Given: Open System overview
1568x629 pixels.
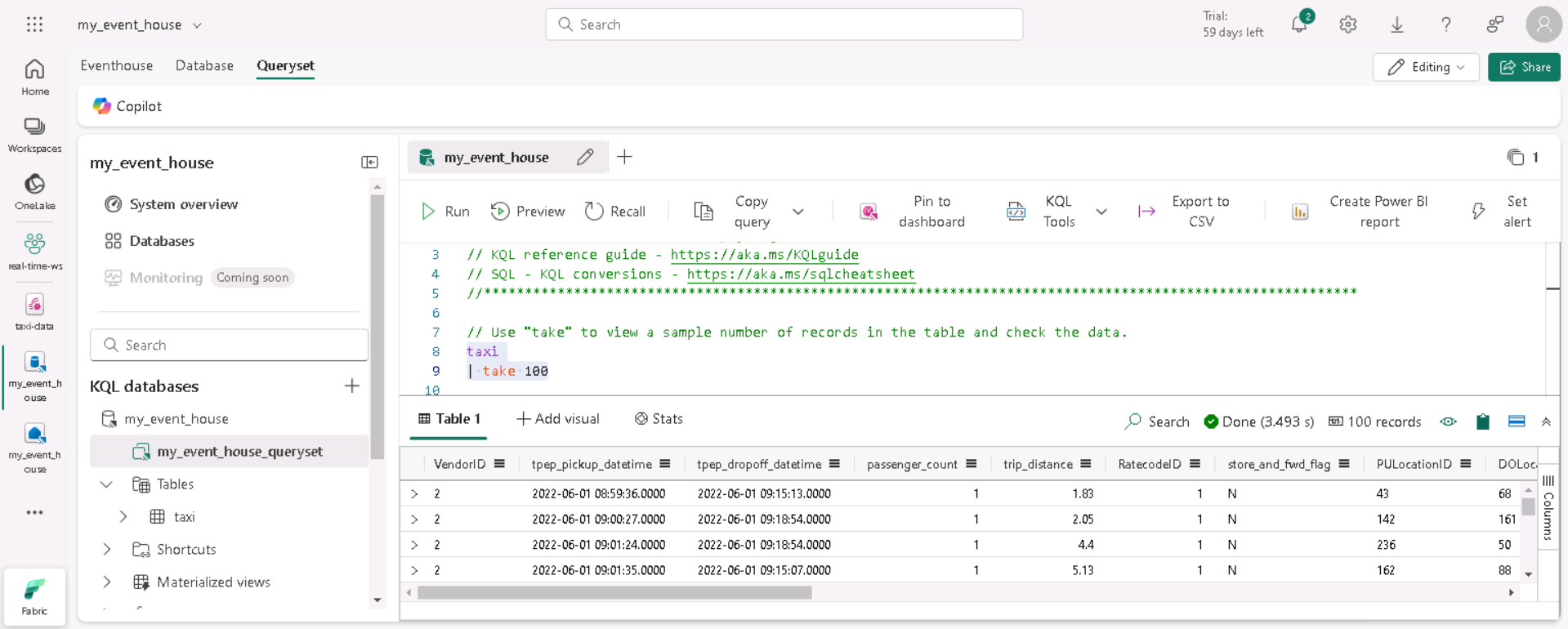Looking at the screenshot, I should tap(172, 204).
